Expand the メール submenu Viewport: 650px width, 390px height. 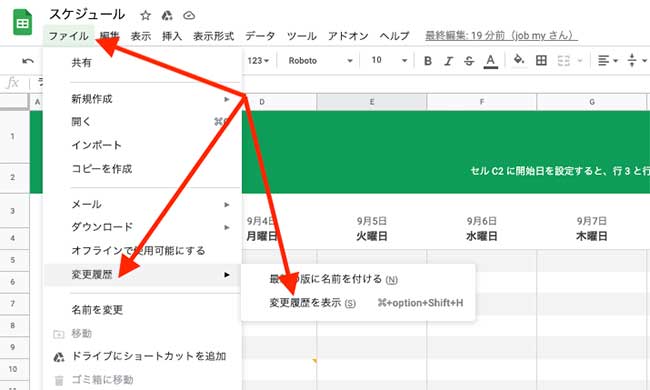(x=142, y=204)
